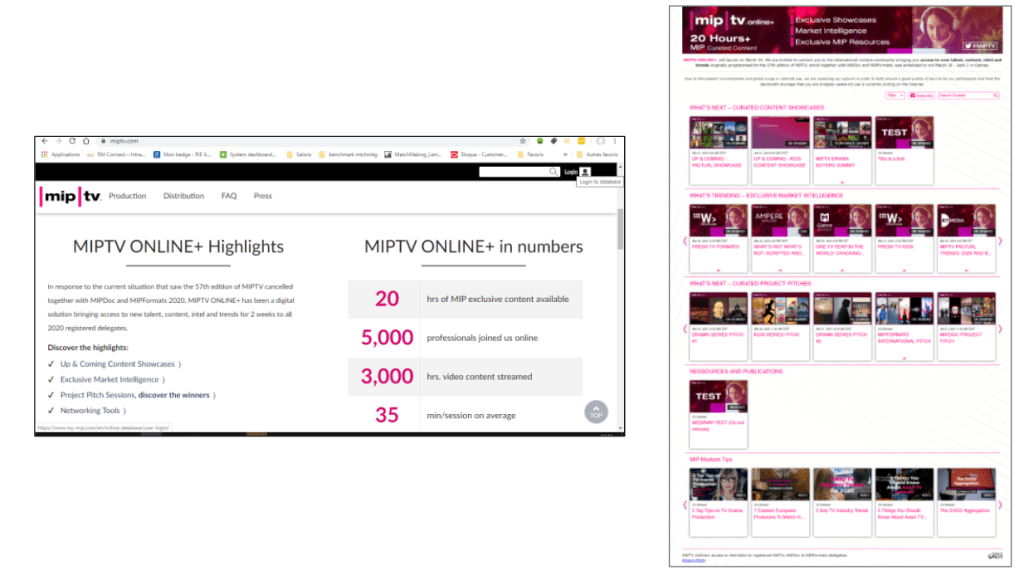Click the search magnifier in the black header
Image resolution: width=1024 pixels, height=575 pixels.
(x=553, y=172)
